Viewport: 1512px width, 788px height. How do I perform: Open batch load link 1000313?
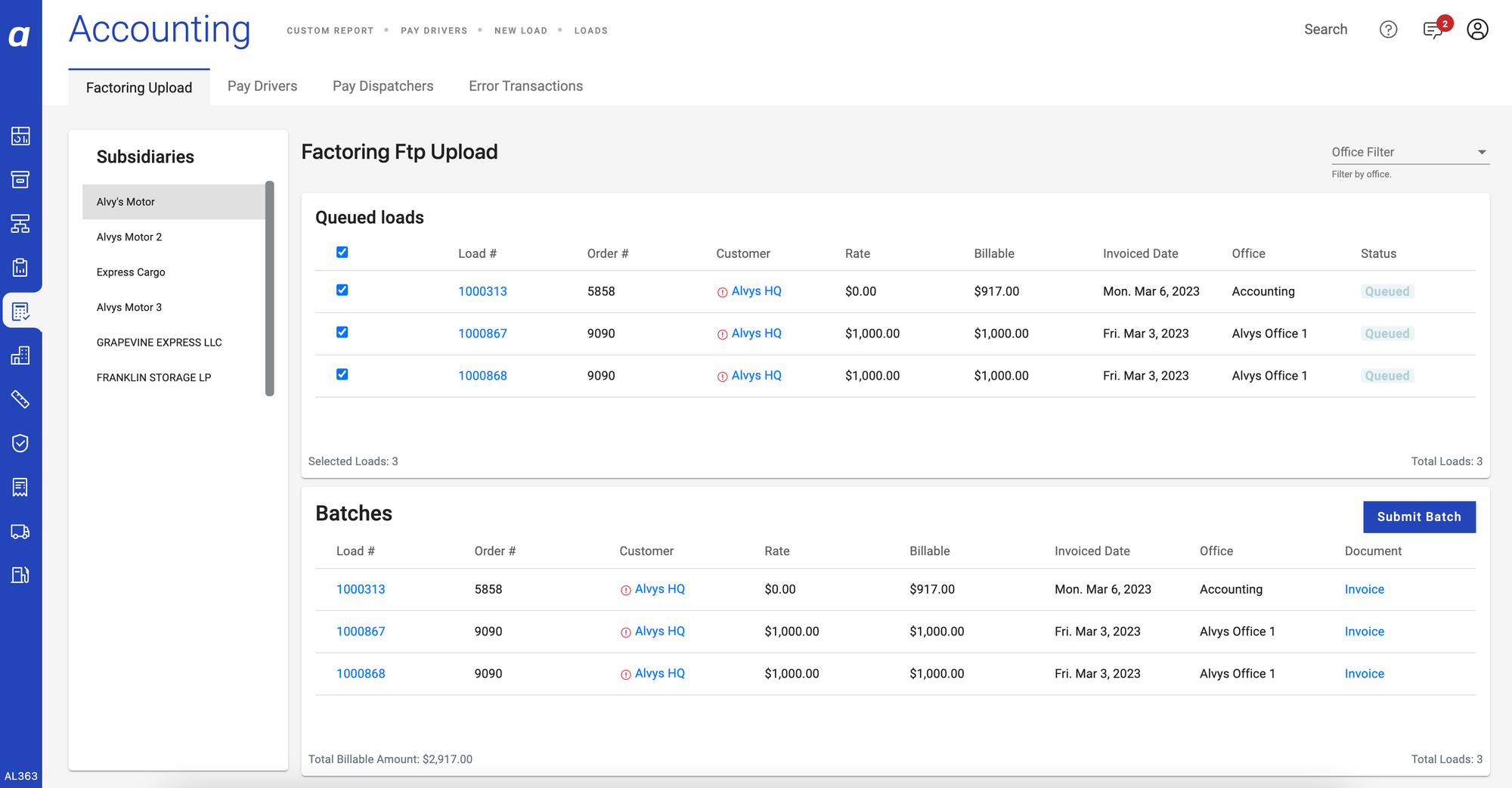coord(361,590)
